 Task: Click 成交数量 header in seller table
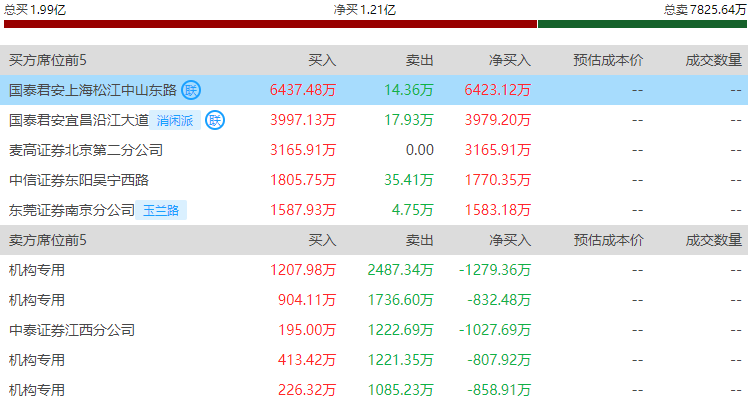coord(714,240)
